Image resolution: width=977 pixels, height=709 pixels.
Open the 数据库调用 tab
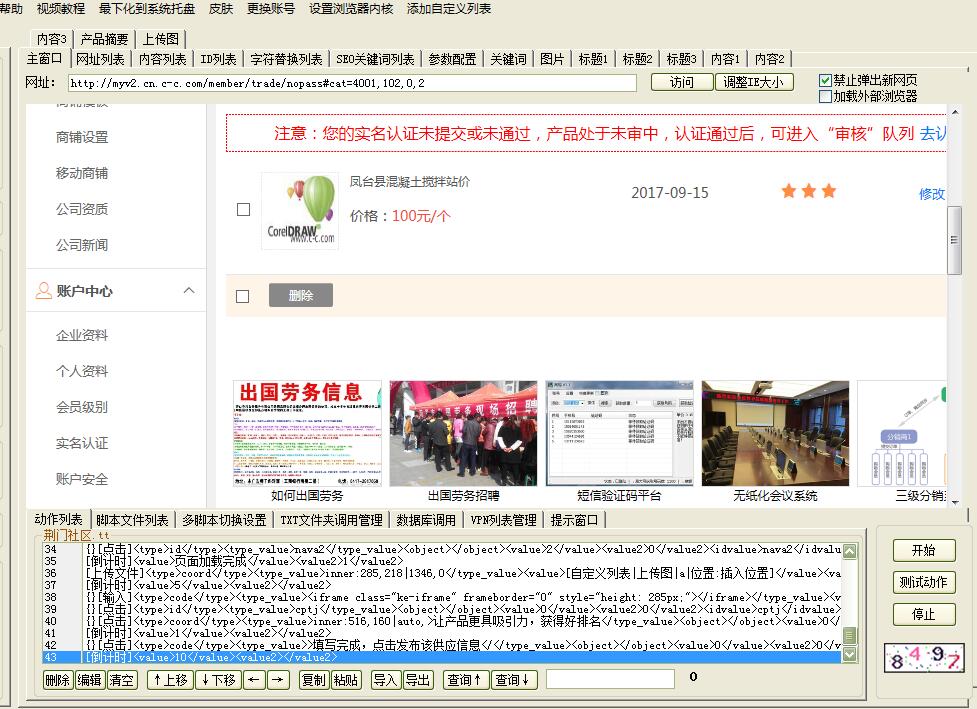(x=426, y=520)
